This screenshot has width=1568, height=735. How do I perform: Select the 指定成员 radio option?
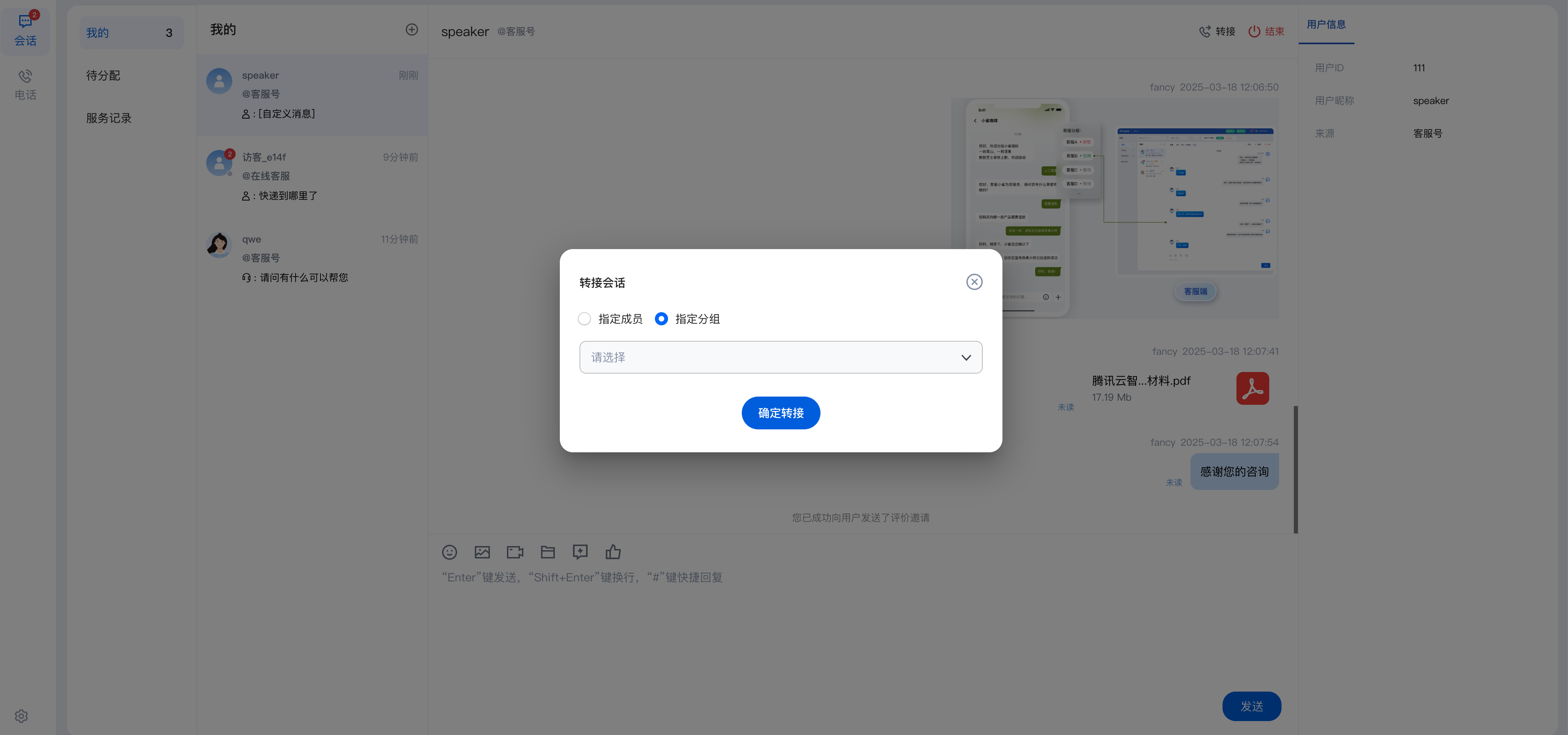[x=584, y=319]
